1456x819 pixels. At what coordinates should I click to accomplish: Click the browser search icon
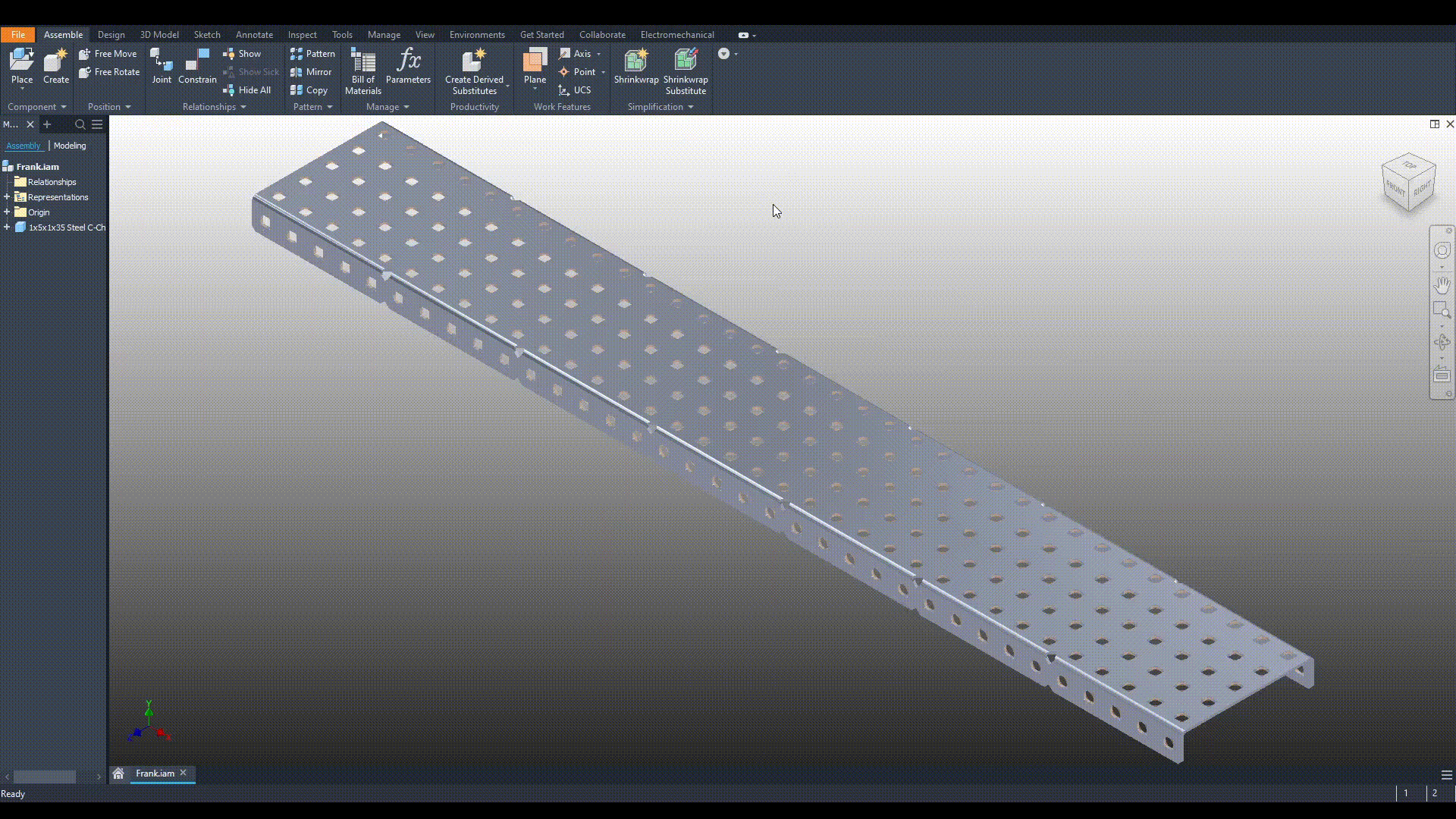pos(80,124)
